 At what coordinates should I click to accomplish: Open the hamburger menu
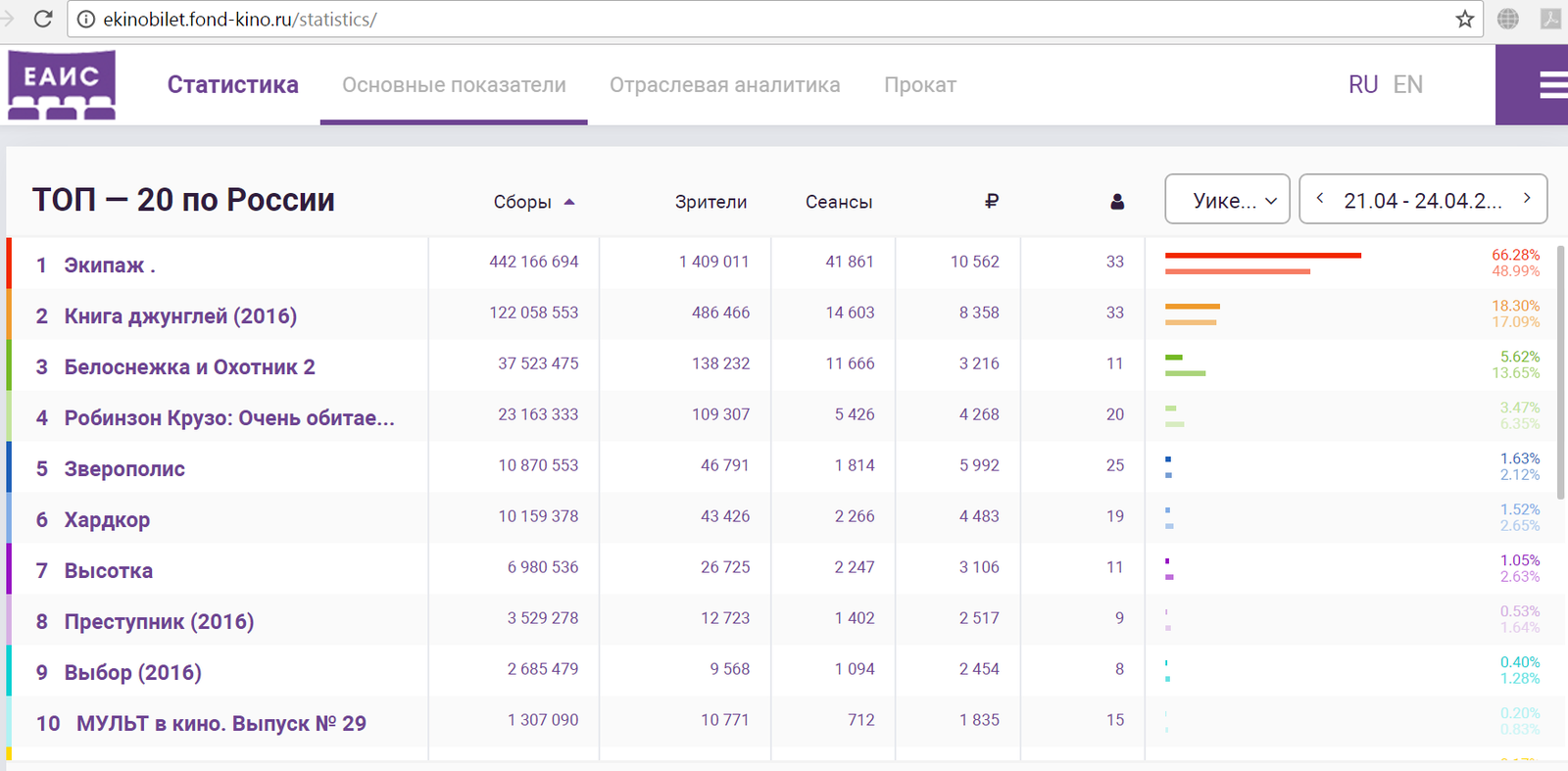(x=1553, y=85)
